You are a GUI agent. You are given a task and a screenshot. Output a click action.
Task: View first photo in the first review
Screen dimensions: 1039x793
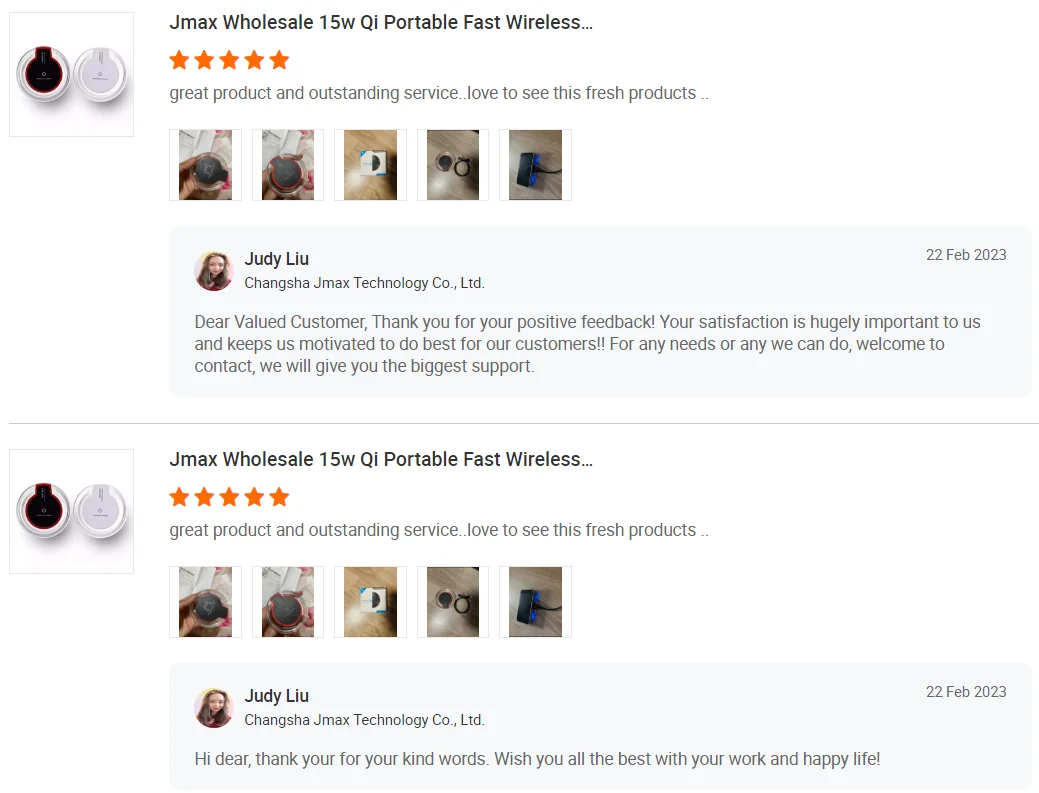click(x=205, y=165)
